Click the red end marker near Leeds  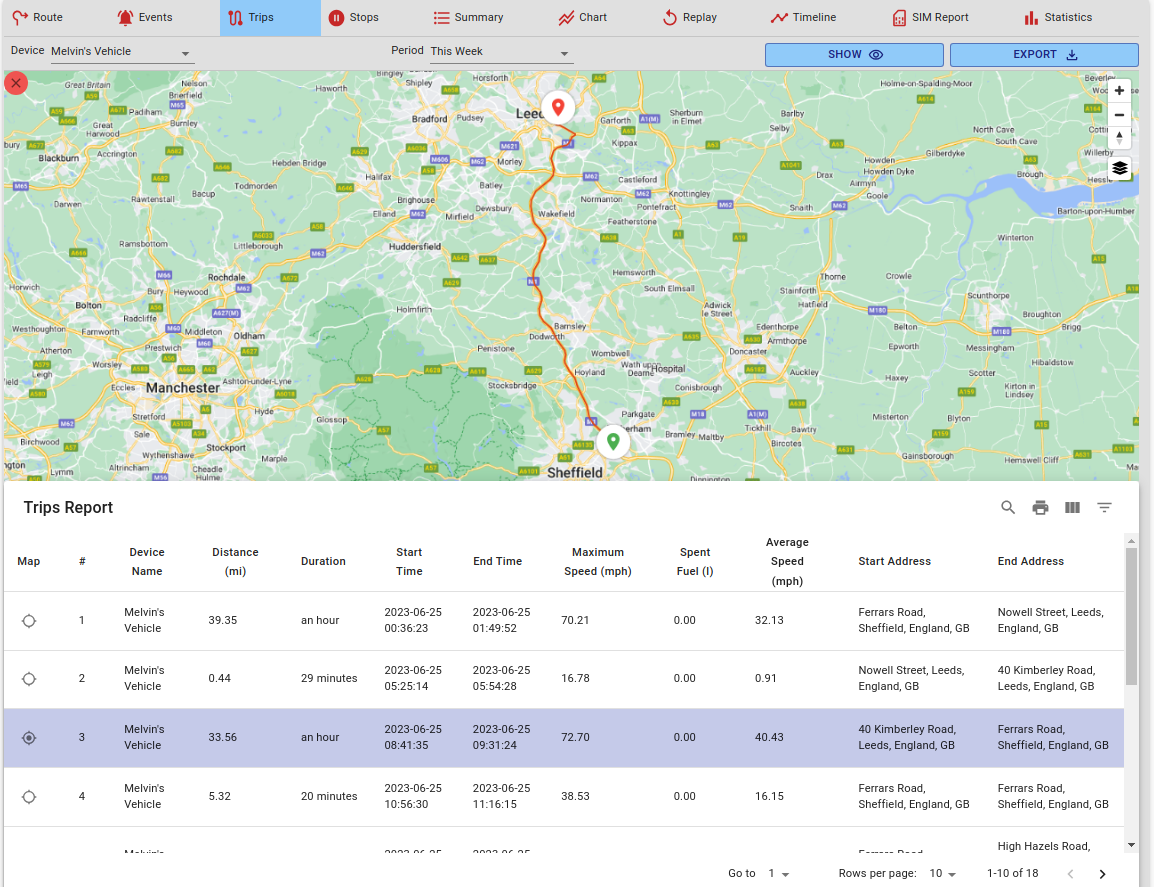coord(559,107)
